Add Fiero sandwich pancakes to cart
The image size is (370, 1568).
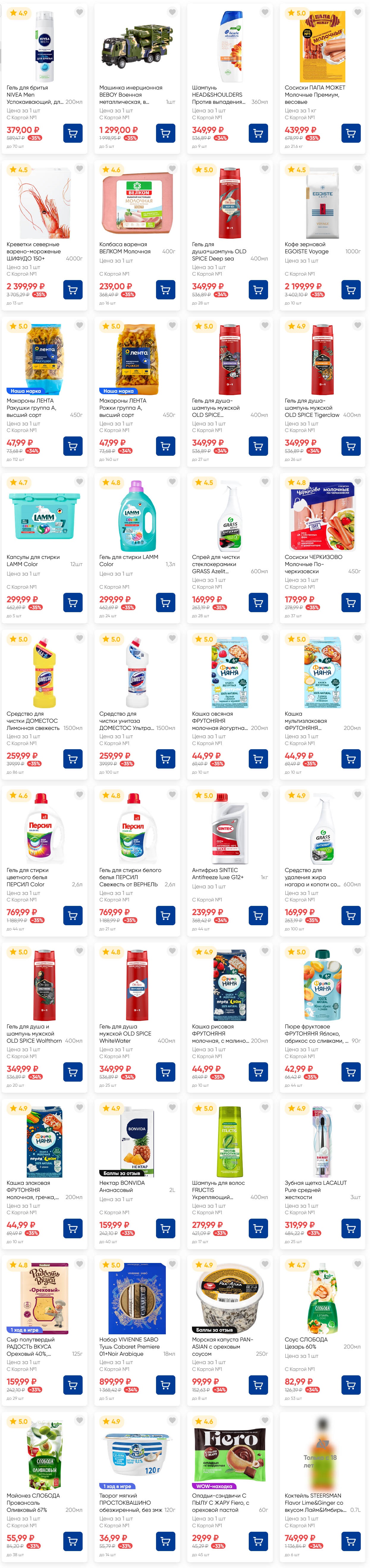[x=259, y=1541]
